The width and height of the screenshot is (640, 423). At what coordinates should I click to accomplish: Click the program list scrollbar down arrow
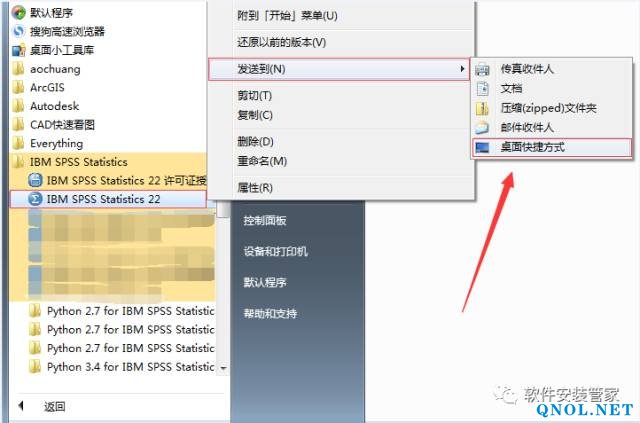(223, 368)
